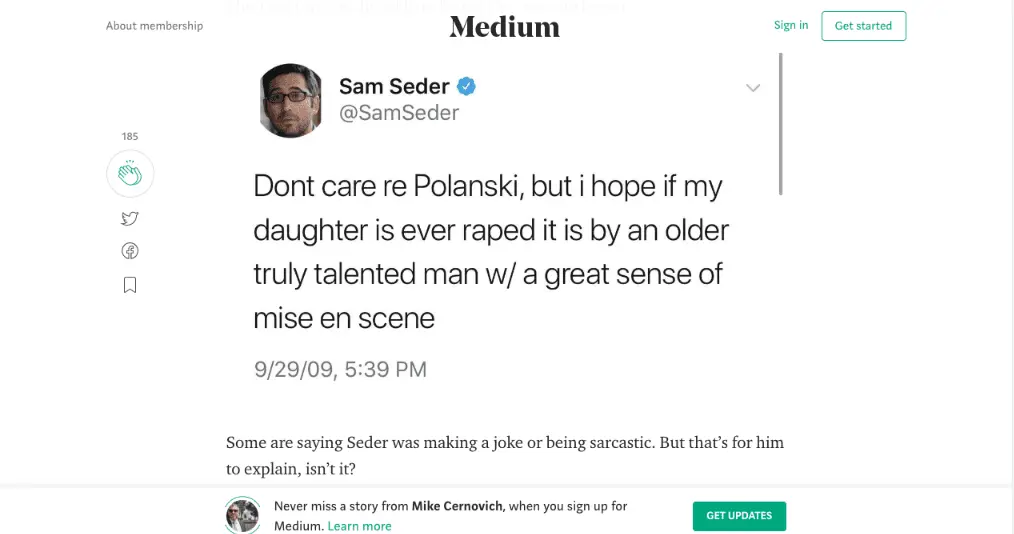Expand the tweet options chevron
This screenshot has height=534, width=1014.
point(753,88)
